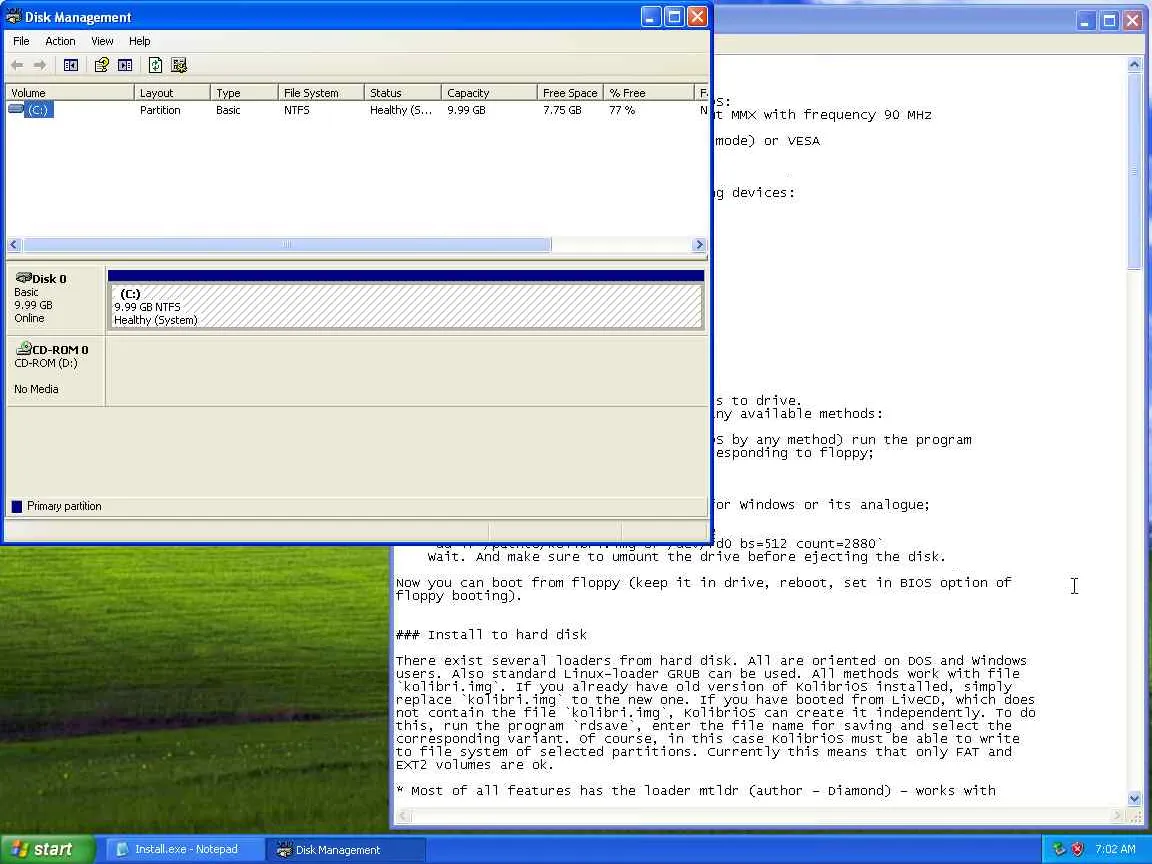
Task: Open the View menu
Action: (102, 41)
